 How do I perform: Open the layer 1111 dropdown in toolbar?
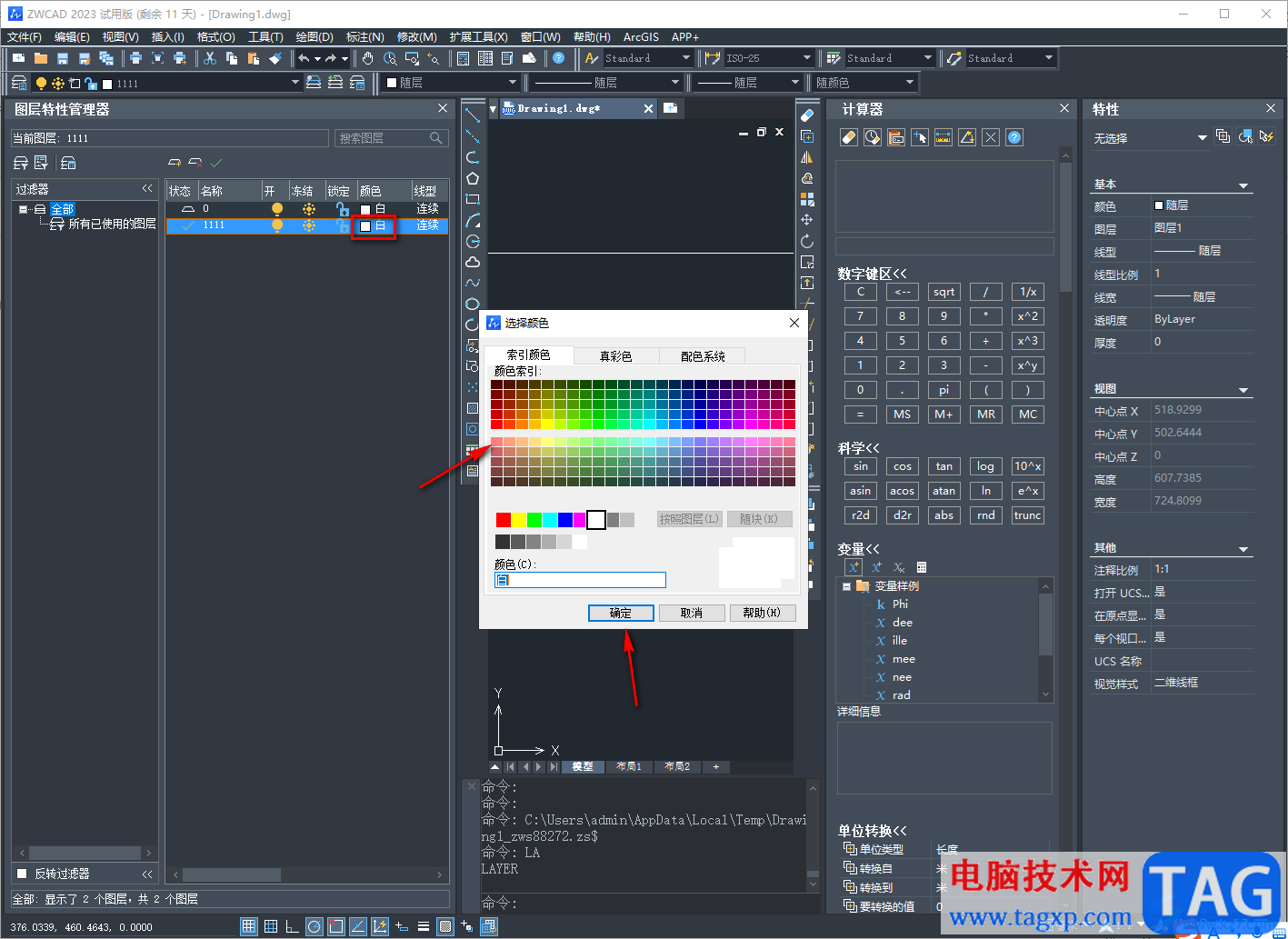(295, 83)
